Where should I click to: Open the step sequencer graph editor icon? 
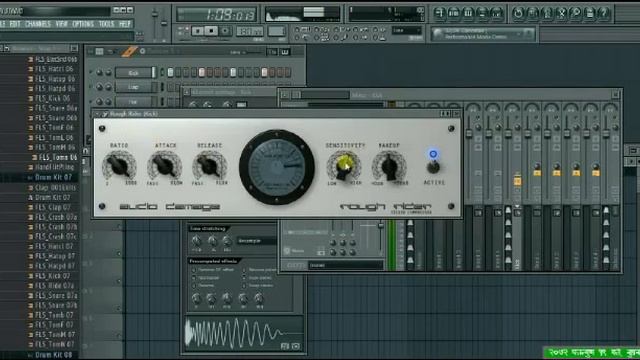pyautogui.click(x=272, y=52)
